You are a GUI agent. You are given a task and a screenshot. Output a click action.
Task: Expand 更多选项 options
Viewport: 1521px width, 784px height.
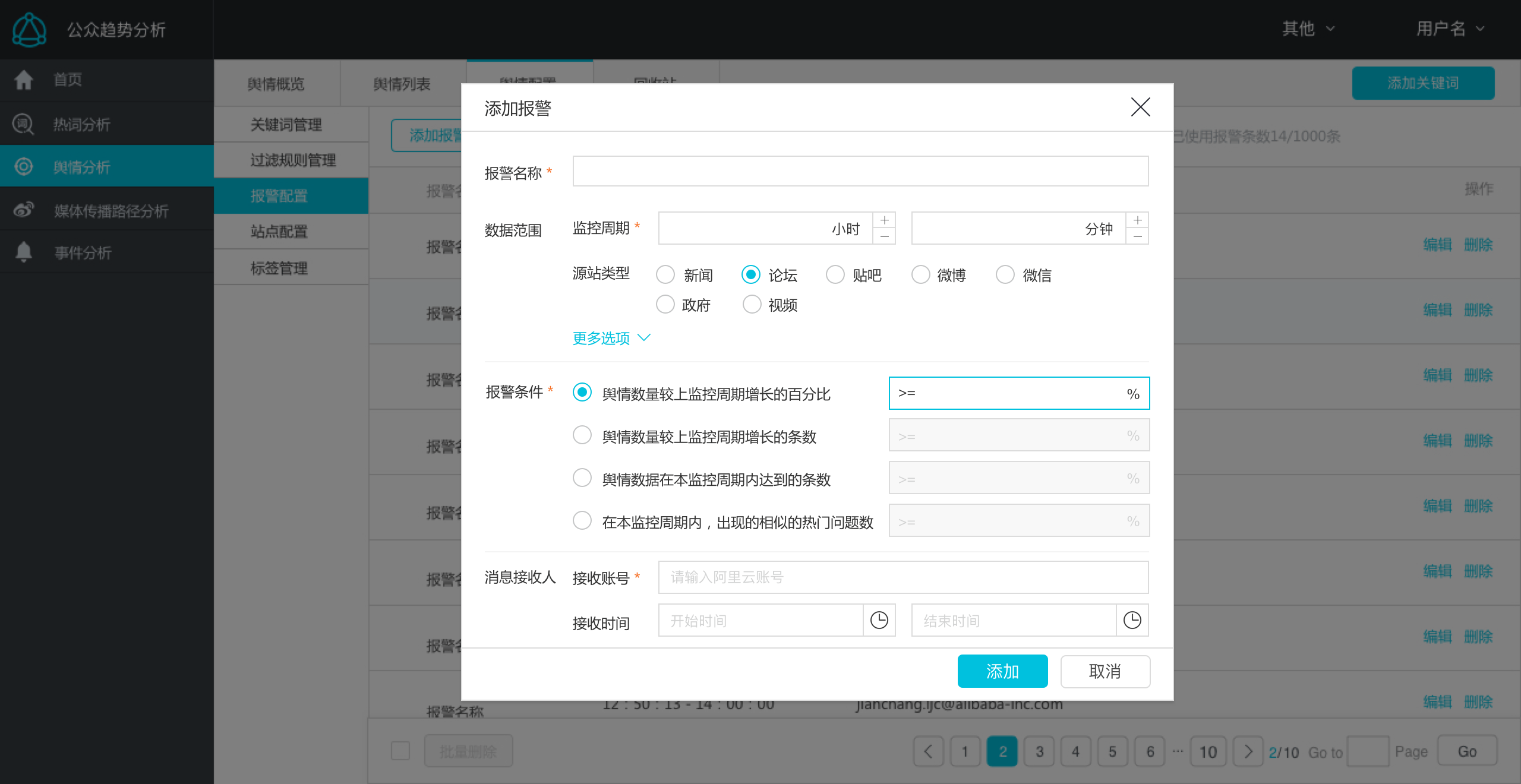tap(611, 338)
